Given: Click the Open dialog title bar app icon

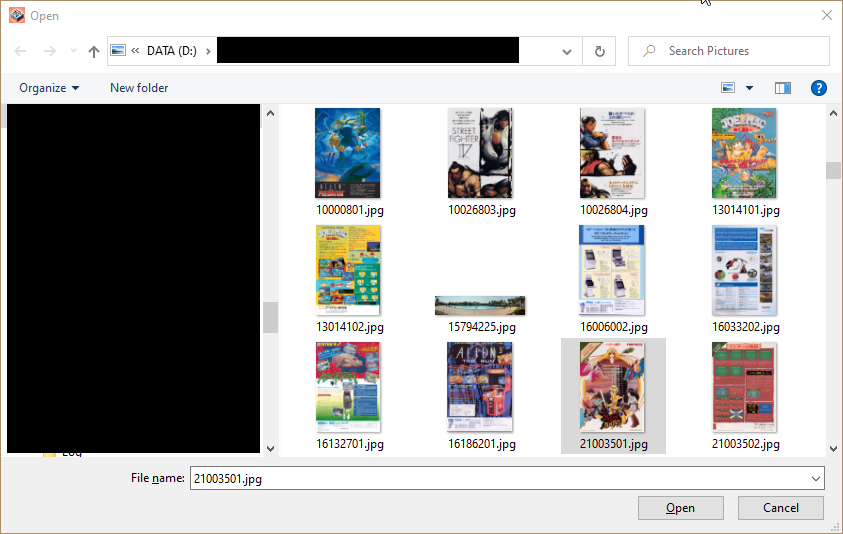Looking at the screenshot, I should (17, 15).
